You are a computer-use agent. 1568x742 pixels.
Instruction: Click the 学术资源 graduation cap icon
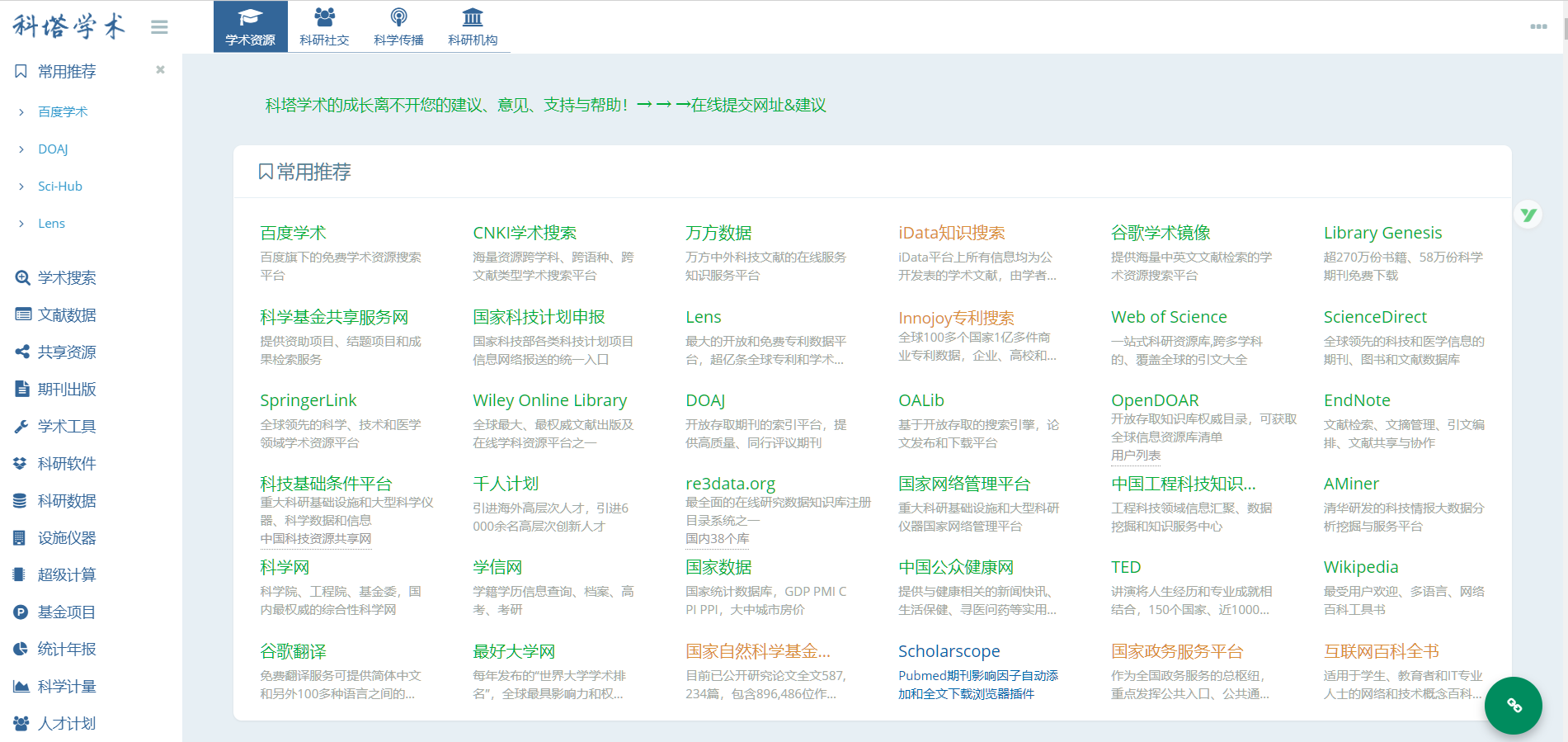251,17
